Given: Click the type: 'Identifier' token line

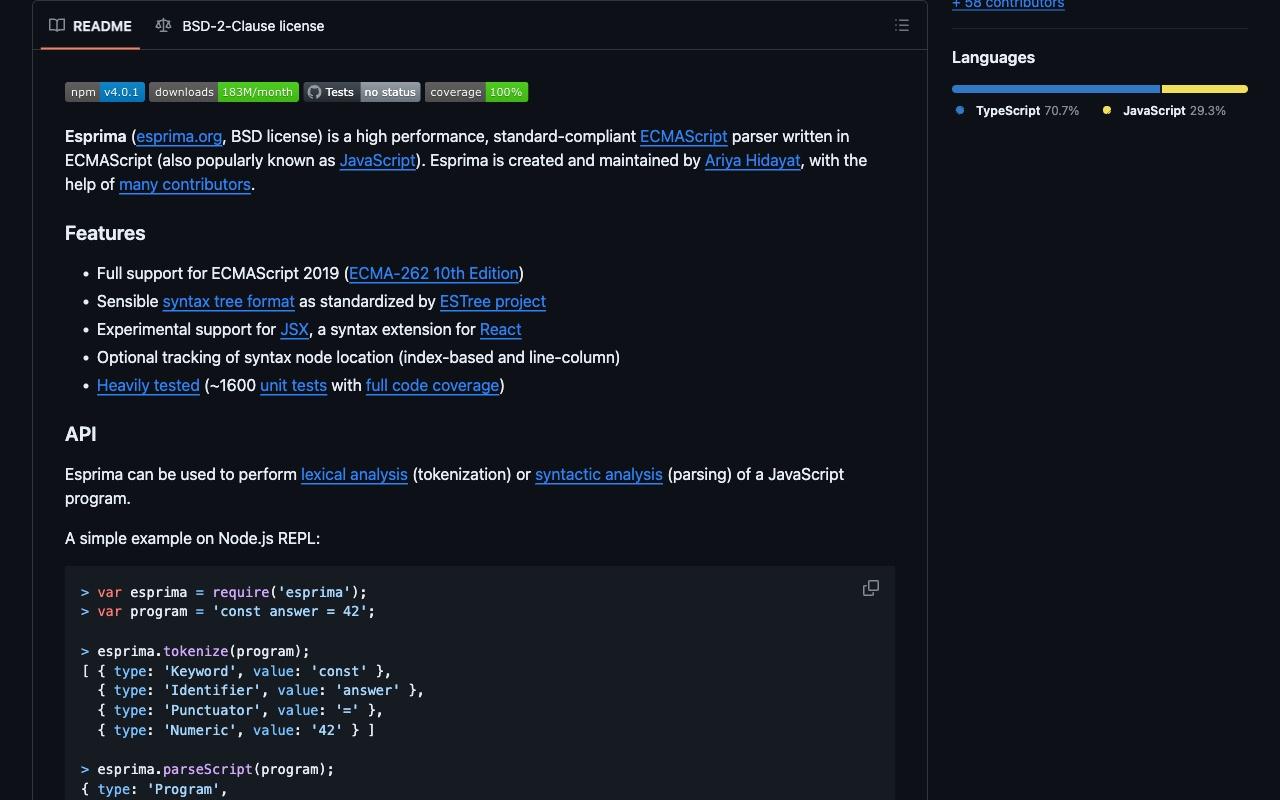Looking at the screenshot, I should (x=260, y=690).
